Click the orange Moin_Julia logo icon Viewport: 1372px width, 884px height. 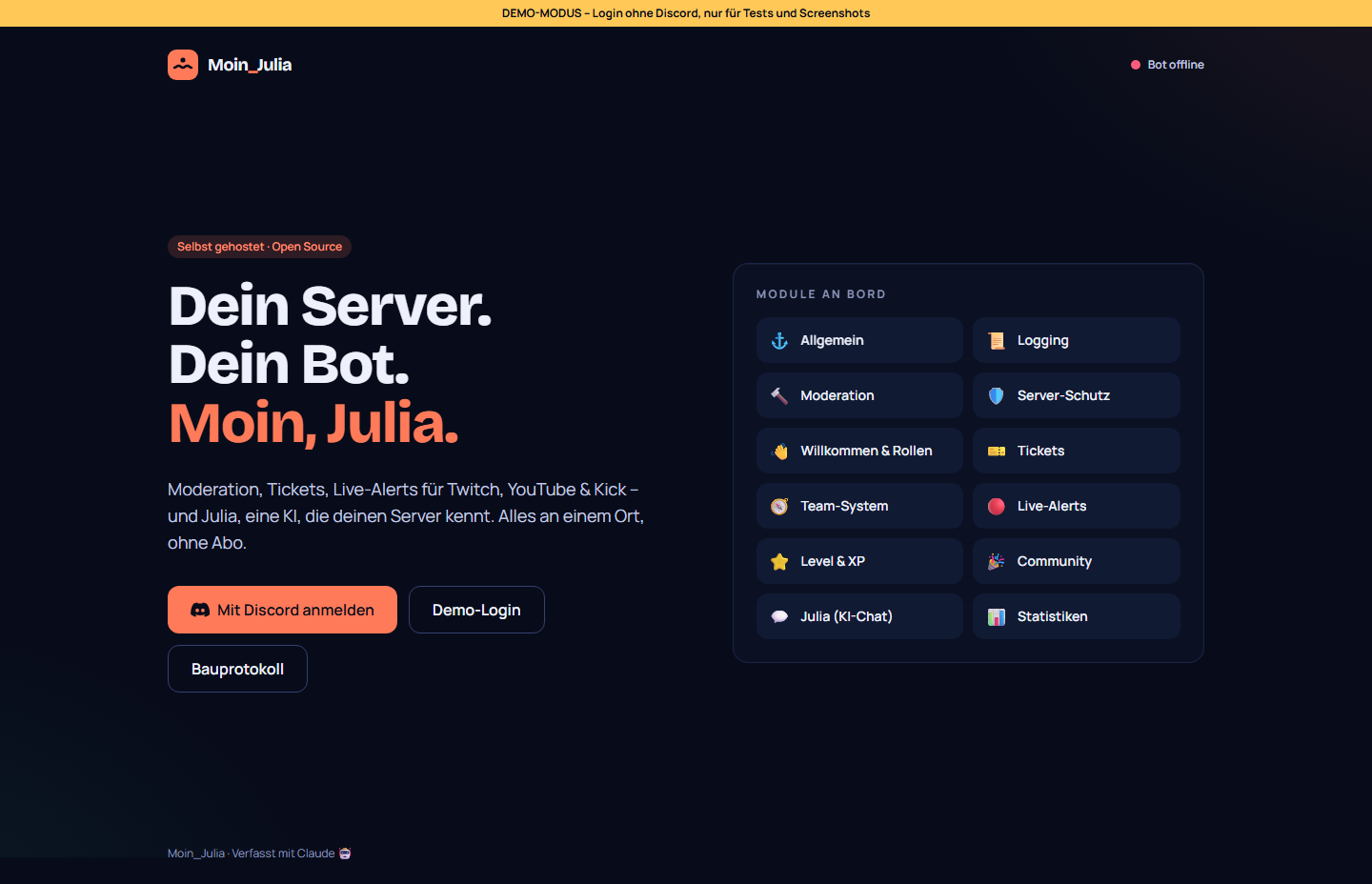tap(183, 65)
